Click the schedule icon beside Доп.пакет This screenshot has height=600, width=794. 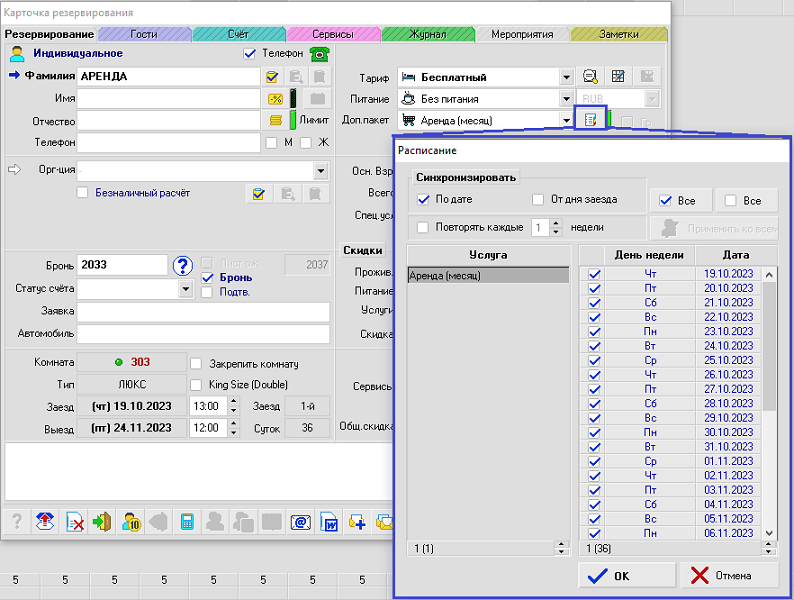tap(591, 120)
